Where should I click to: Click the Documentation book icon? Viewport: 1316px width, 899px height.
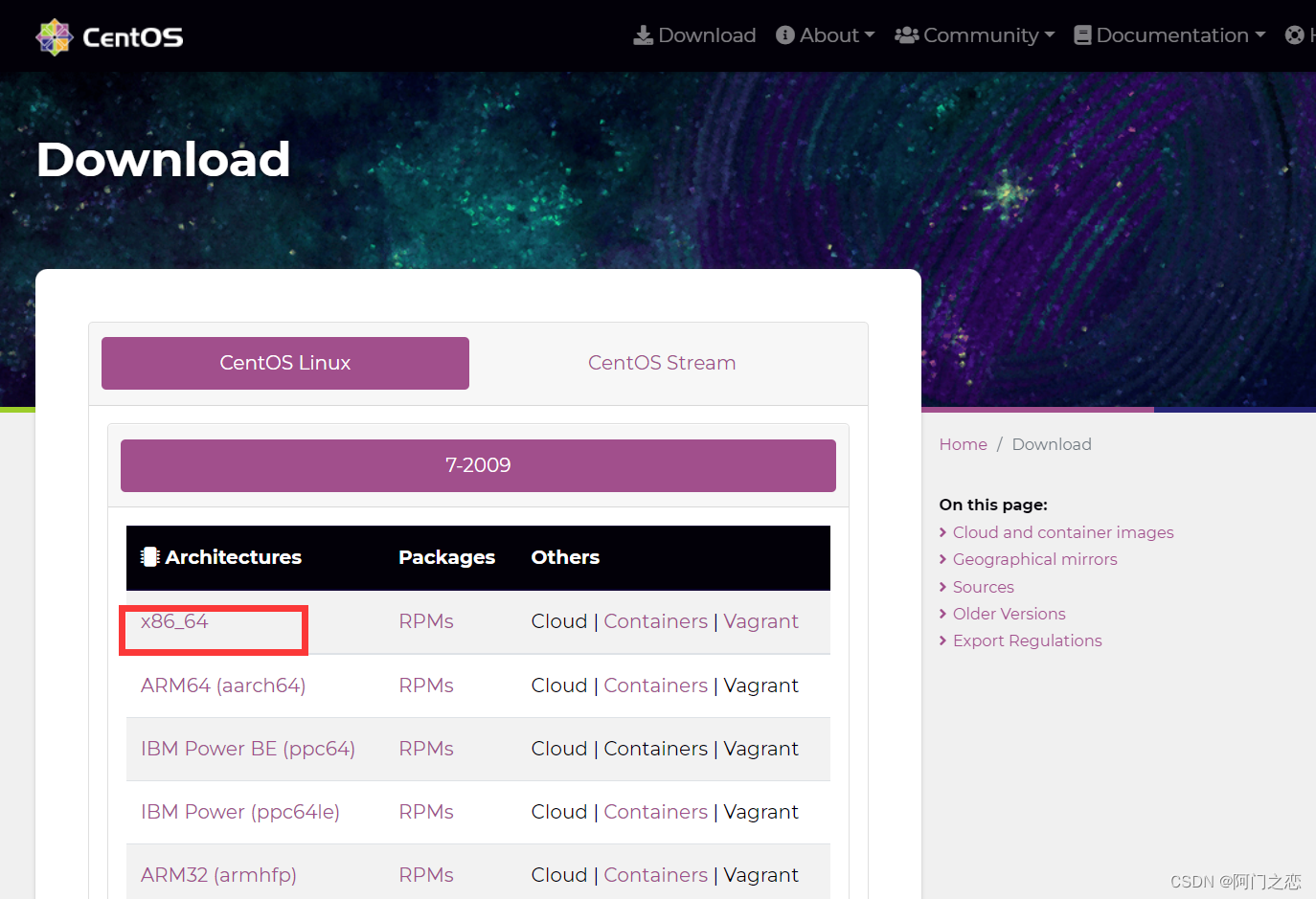click(x=1082, y=35)
